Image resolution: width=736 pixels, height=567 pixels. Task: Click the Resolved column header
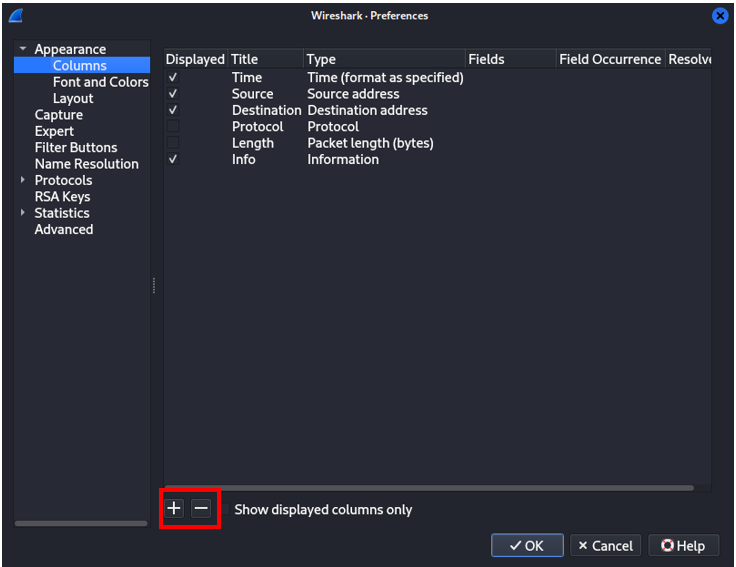[689, 59]
